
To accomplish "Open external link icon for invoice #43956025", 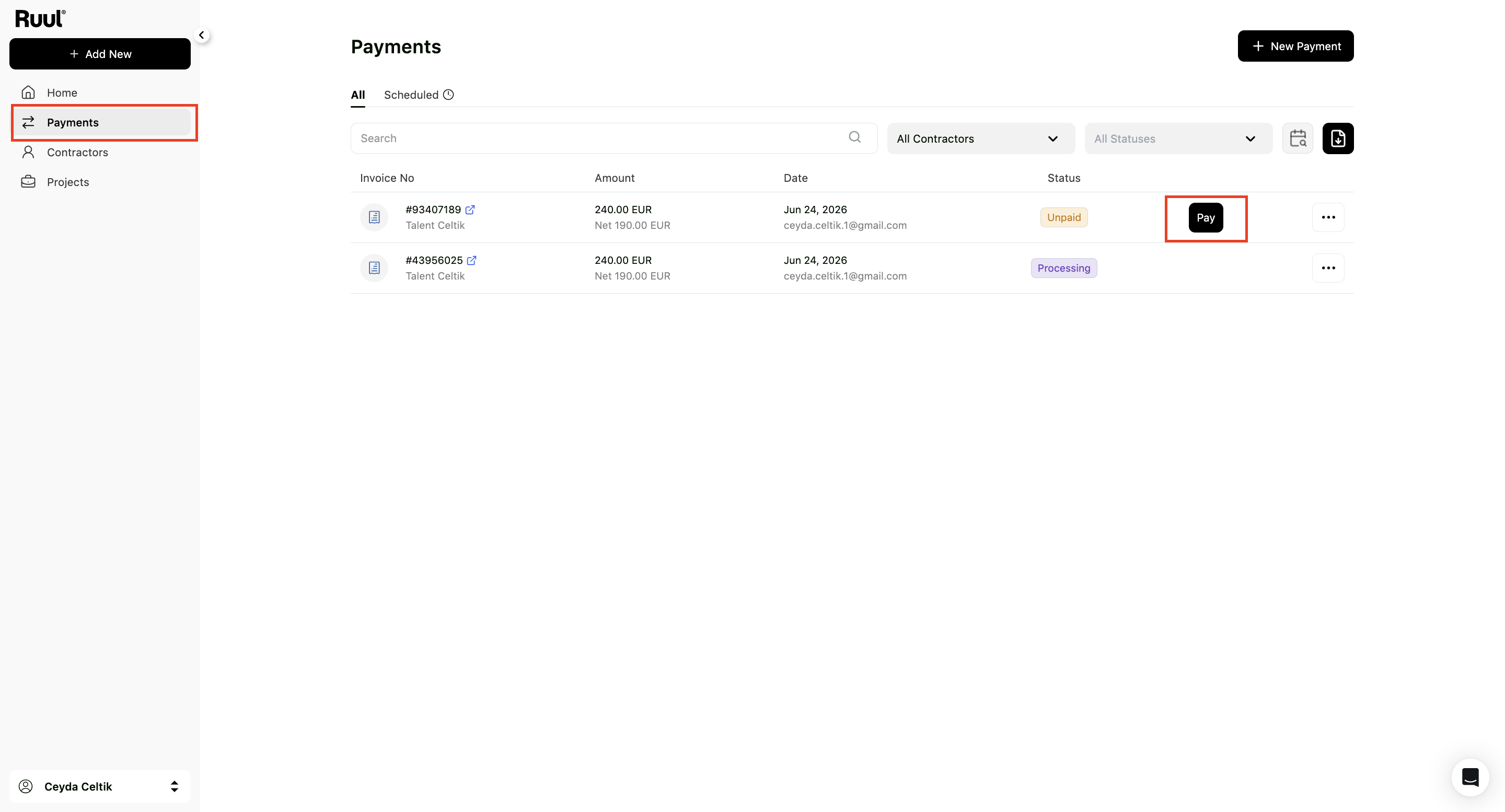I will click(x=471, y=261).
